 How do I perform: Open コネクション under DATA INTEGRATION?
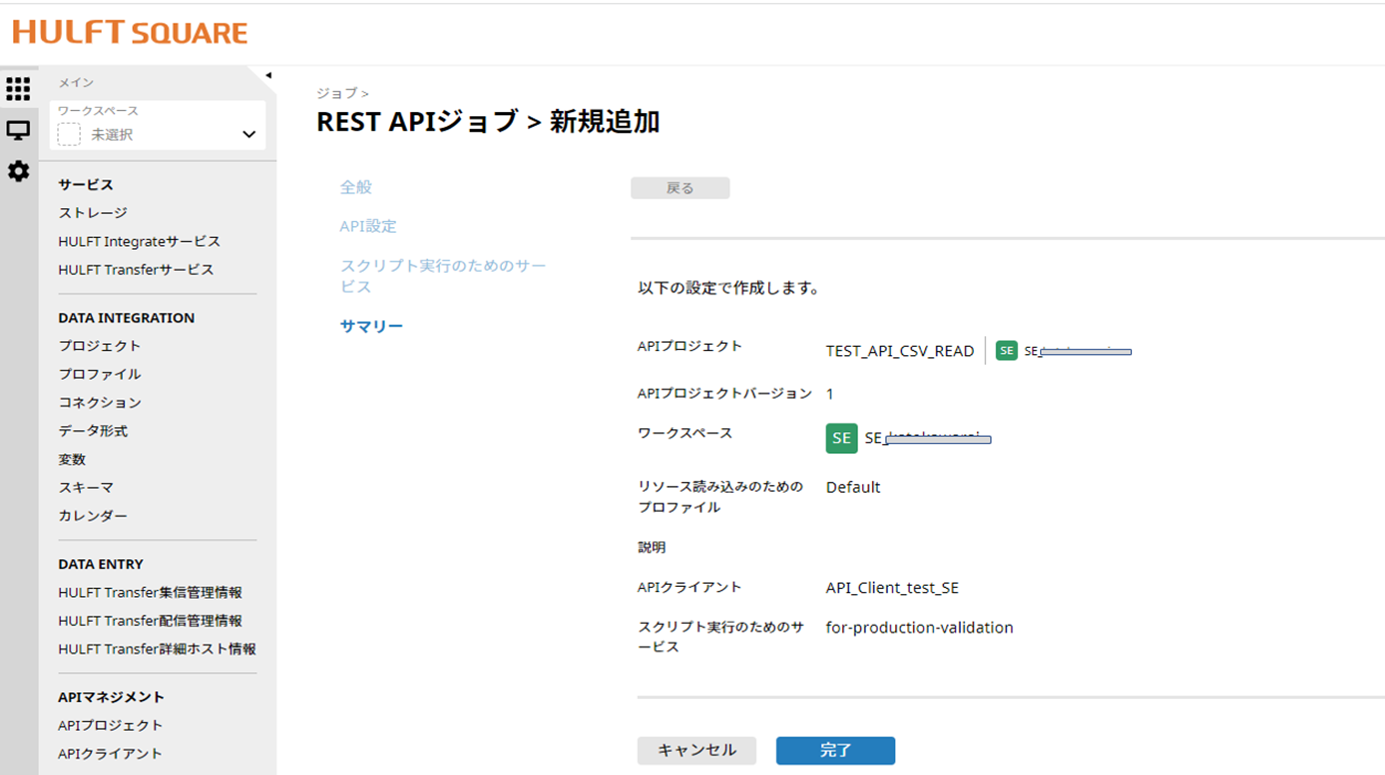pos(99,402)
